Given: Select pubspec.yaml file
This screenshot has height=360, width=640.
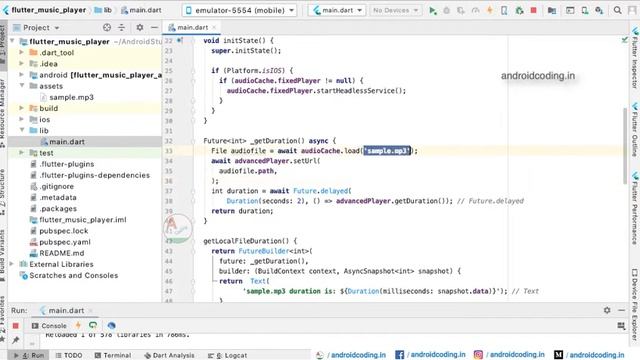Looking at the screenshot, I should (60, 242).
